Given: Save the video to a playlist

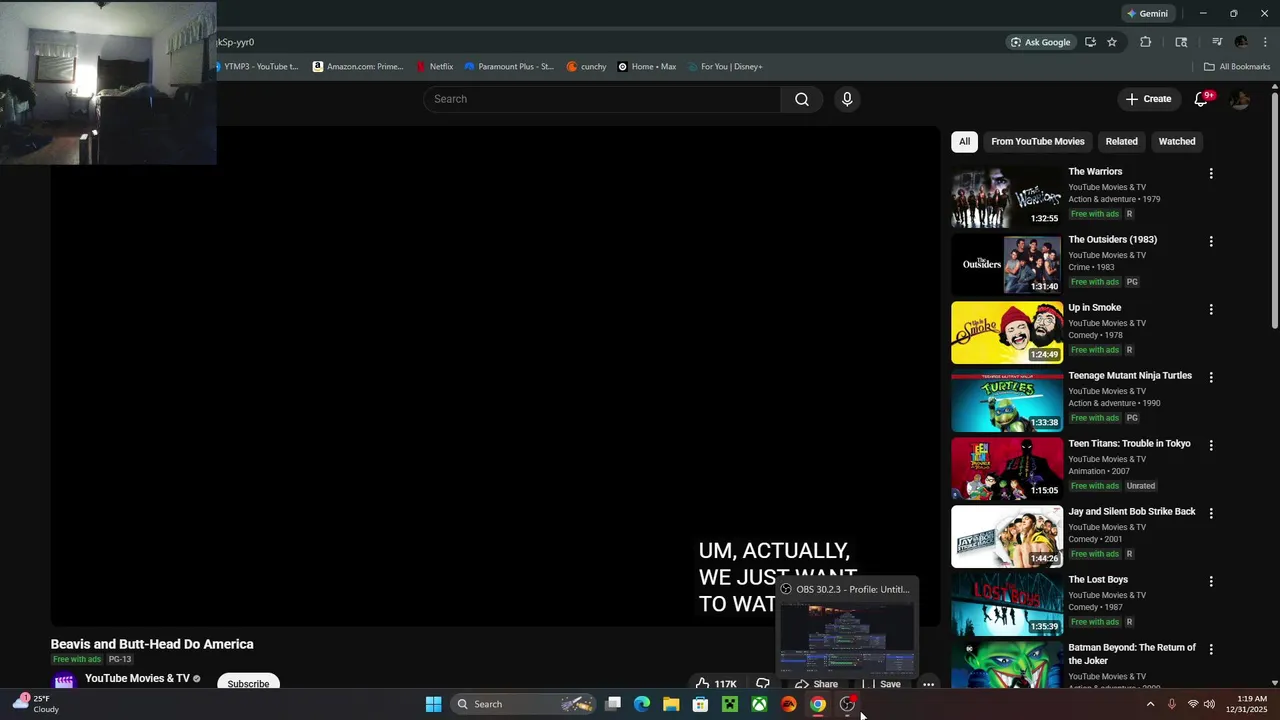Looking at the screenshot, I should point(884,684).
